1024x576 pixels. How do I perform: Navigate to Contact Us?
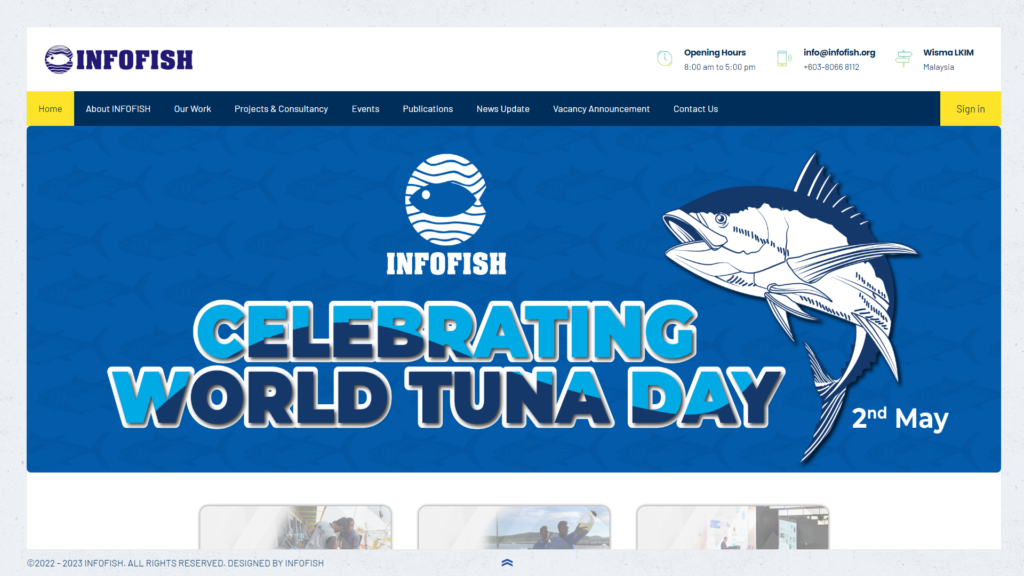pyautogui.click(x=695, y=109)
